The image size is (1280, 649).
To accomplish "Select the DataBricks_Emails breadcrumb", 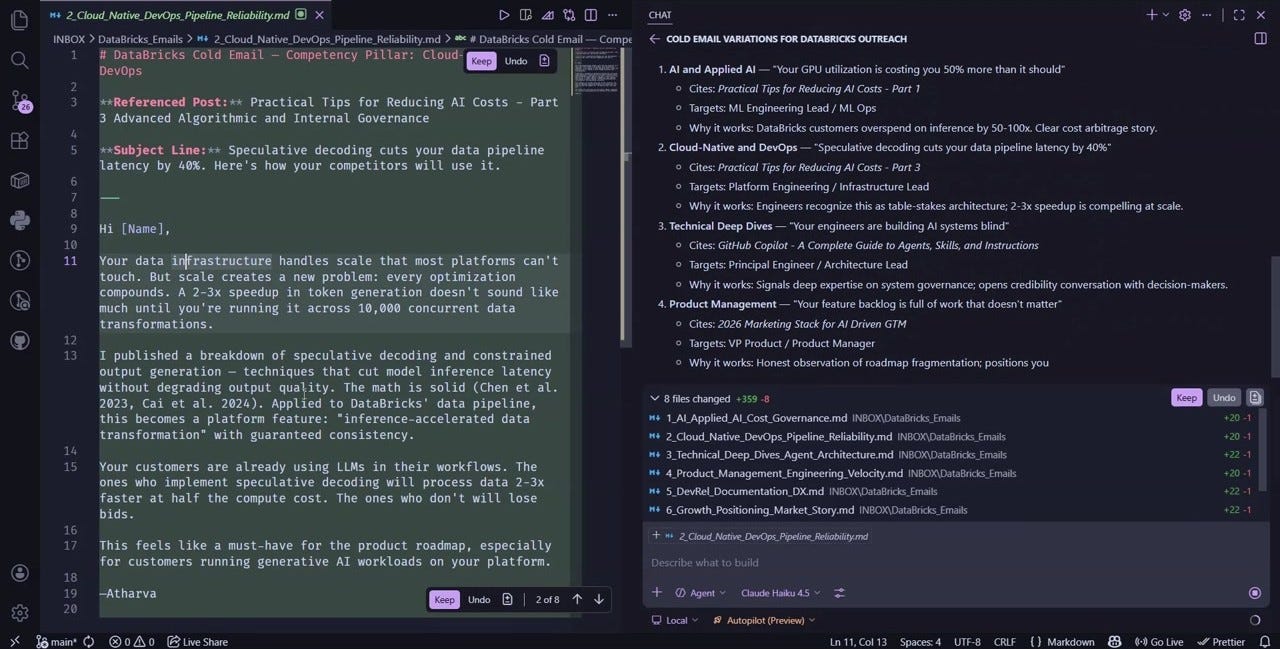I will 140,39.
